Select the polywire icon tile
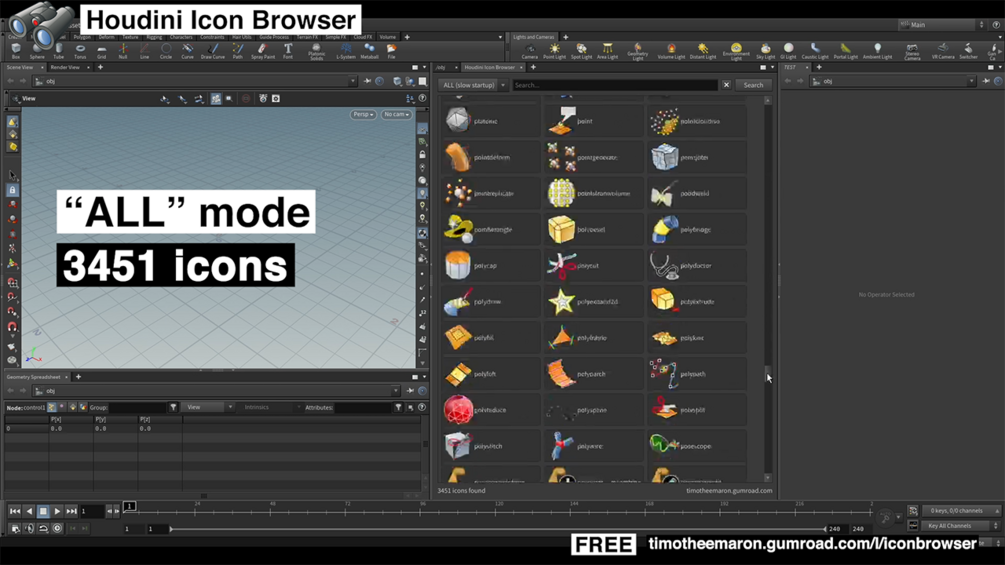 [594, 446]
